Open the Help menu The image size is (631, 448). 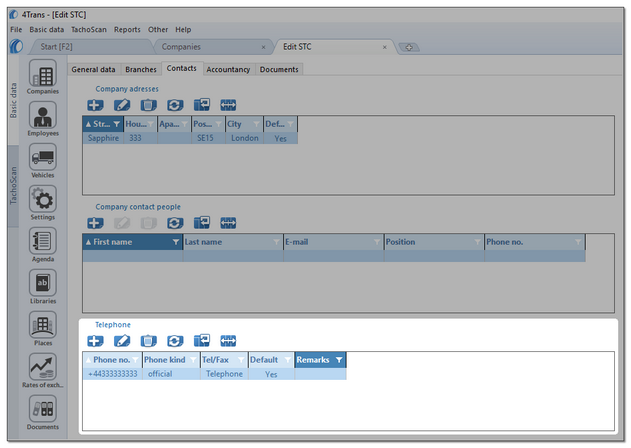[x=183, y=29]
